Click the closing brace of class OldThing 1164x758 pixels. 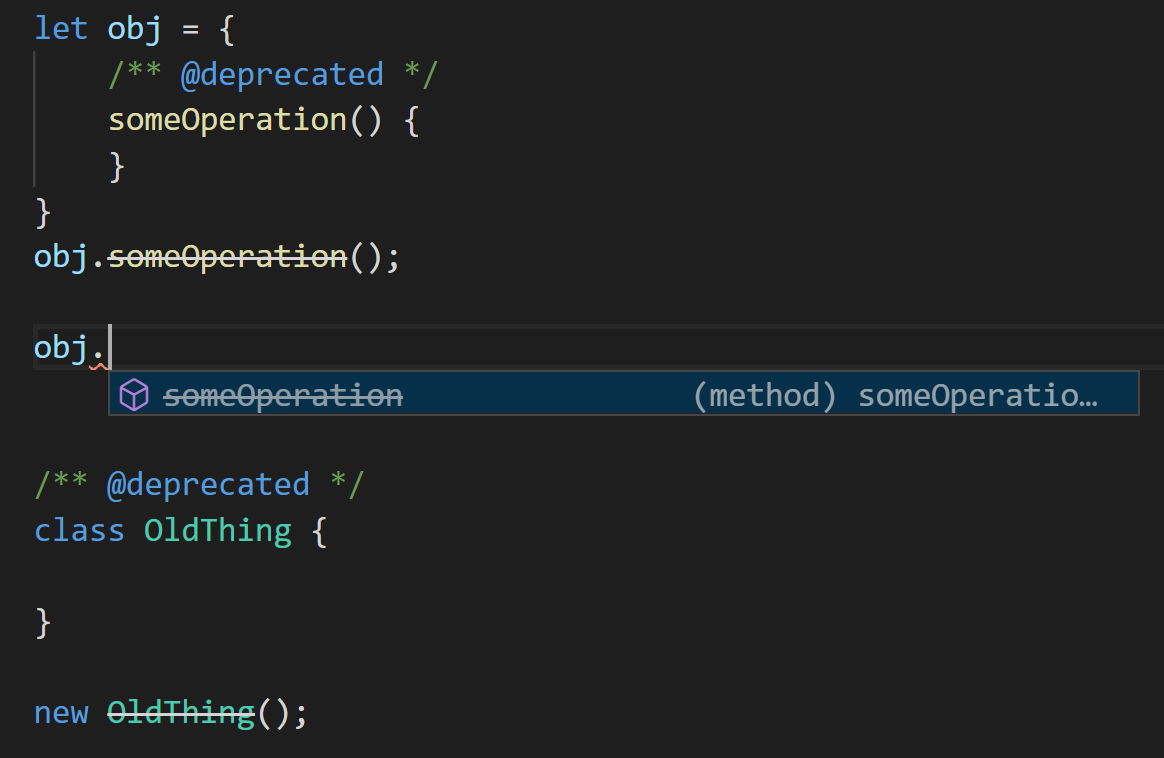click(x=42, y=621)
